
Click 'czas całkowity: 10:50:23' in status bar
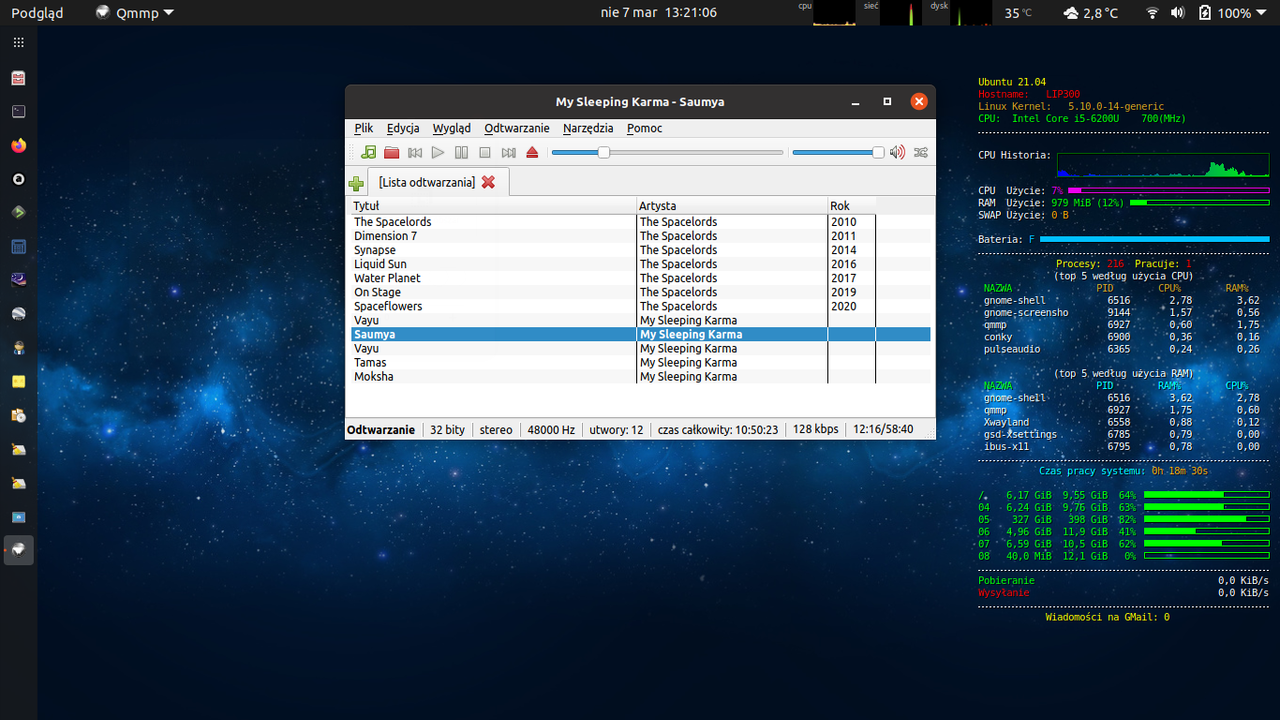point(718,429)
